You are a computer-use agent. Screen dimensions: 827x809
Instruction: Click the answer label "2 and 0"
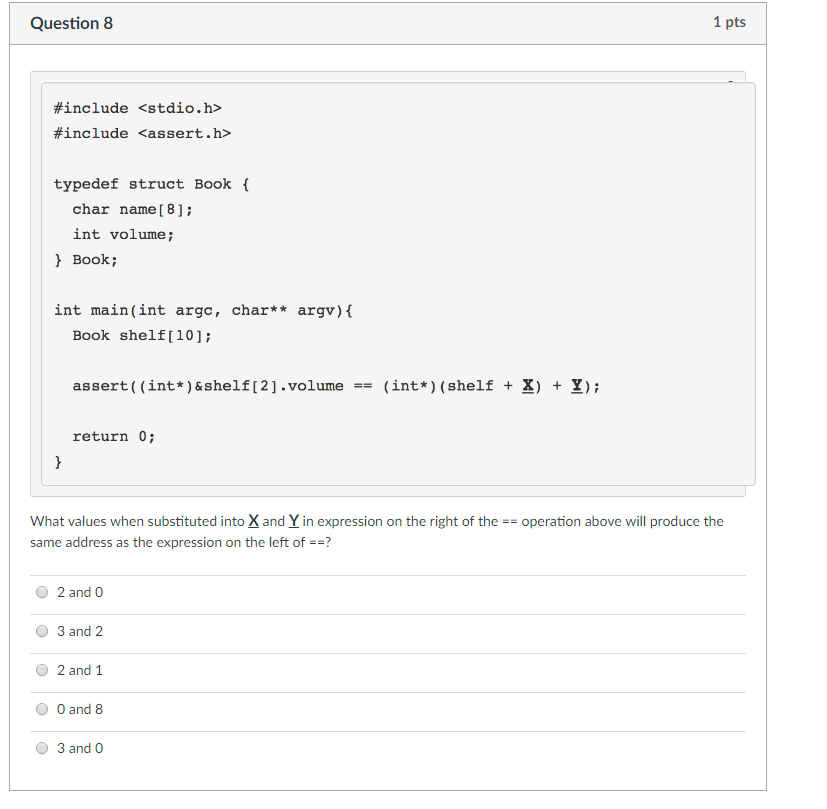80,592
